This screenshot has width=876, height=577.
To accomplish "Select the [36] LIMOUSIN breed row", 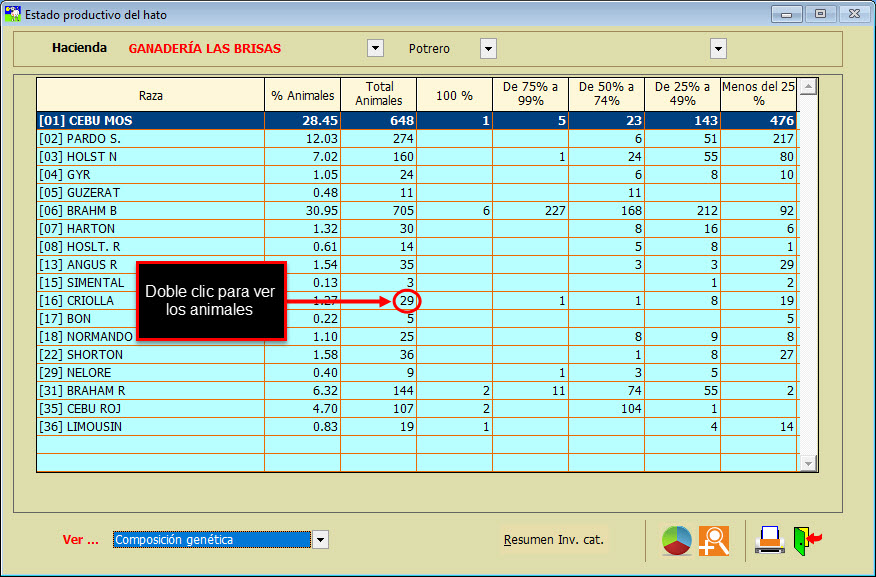I will click(x=150, y=427).
